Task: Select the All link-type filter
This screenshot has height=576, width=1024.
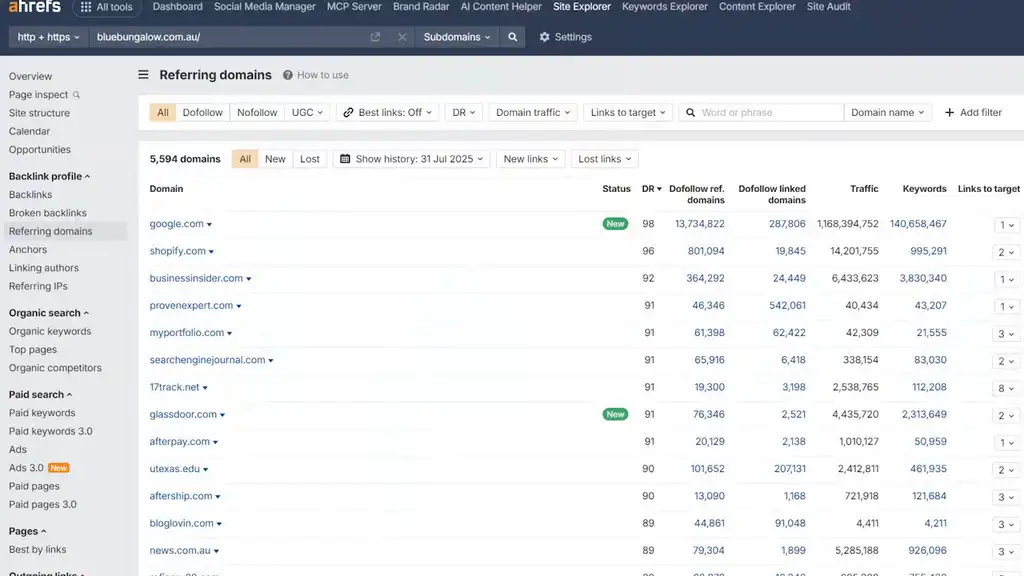Action: click(x=163, y=112)
